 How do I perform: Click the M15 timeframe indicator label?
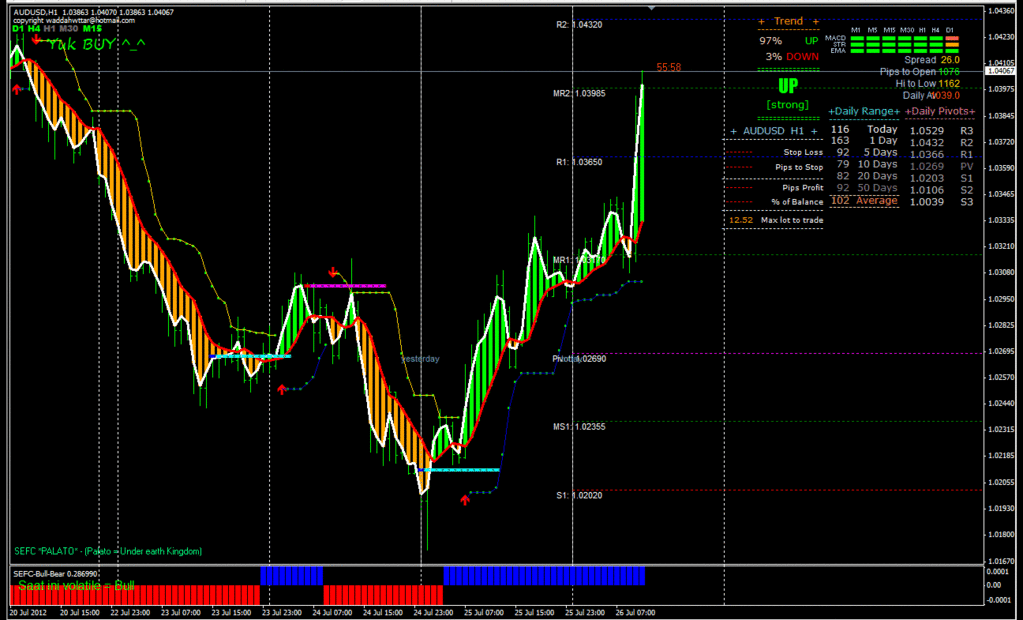point(93,29)
